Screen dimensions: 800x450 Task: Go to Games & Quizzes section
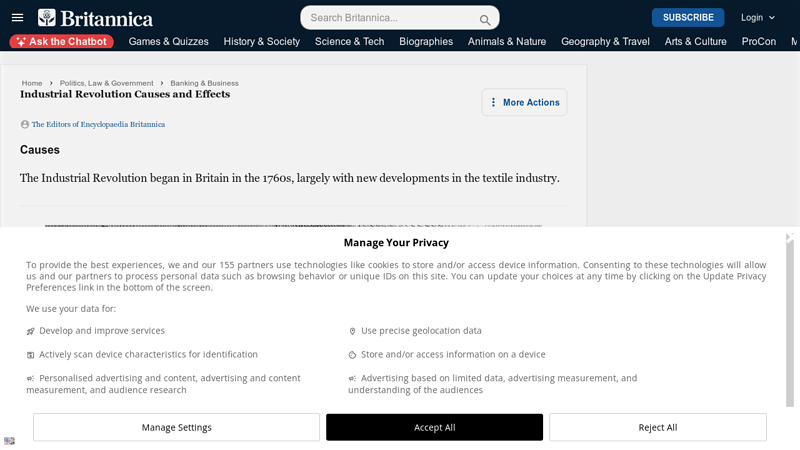click(169, 42)
